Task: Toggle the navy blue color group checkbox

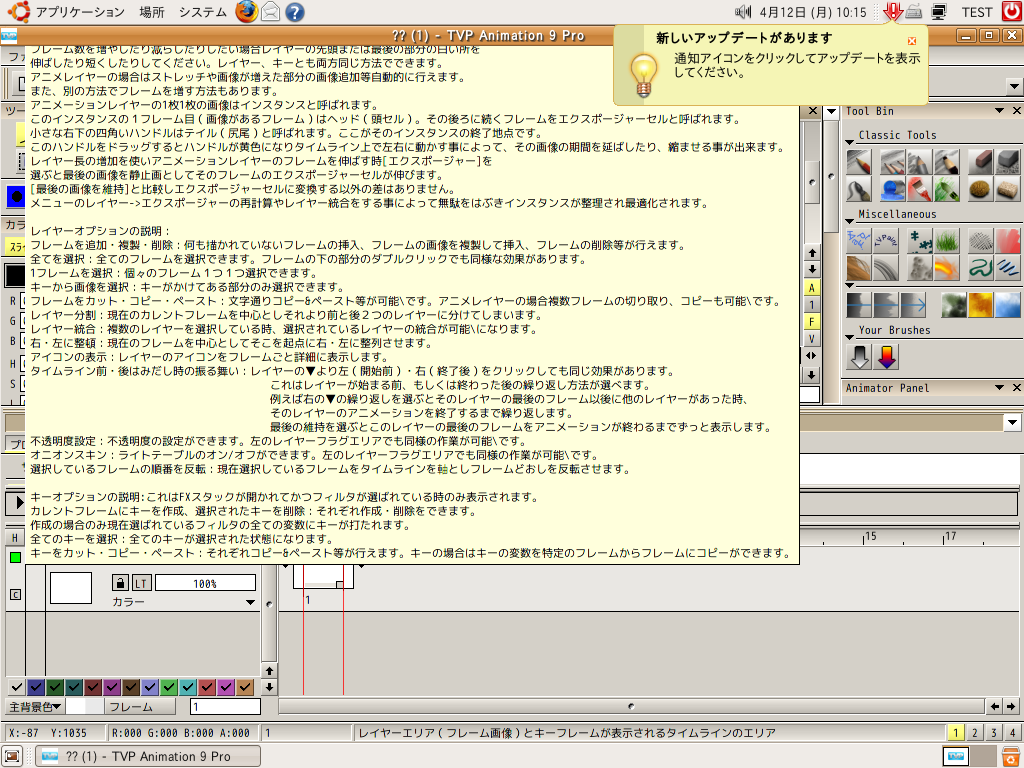Action: tap(36, 686)
